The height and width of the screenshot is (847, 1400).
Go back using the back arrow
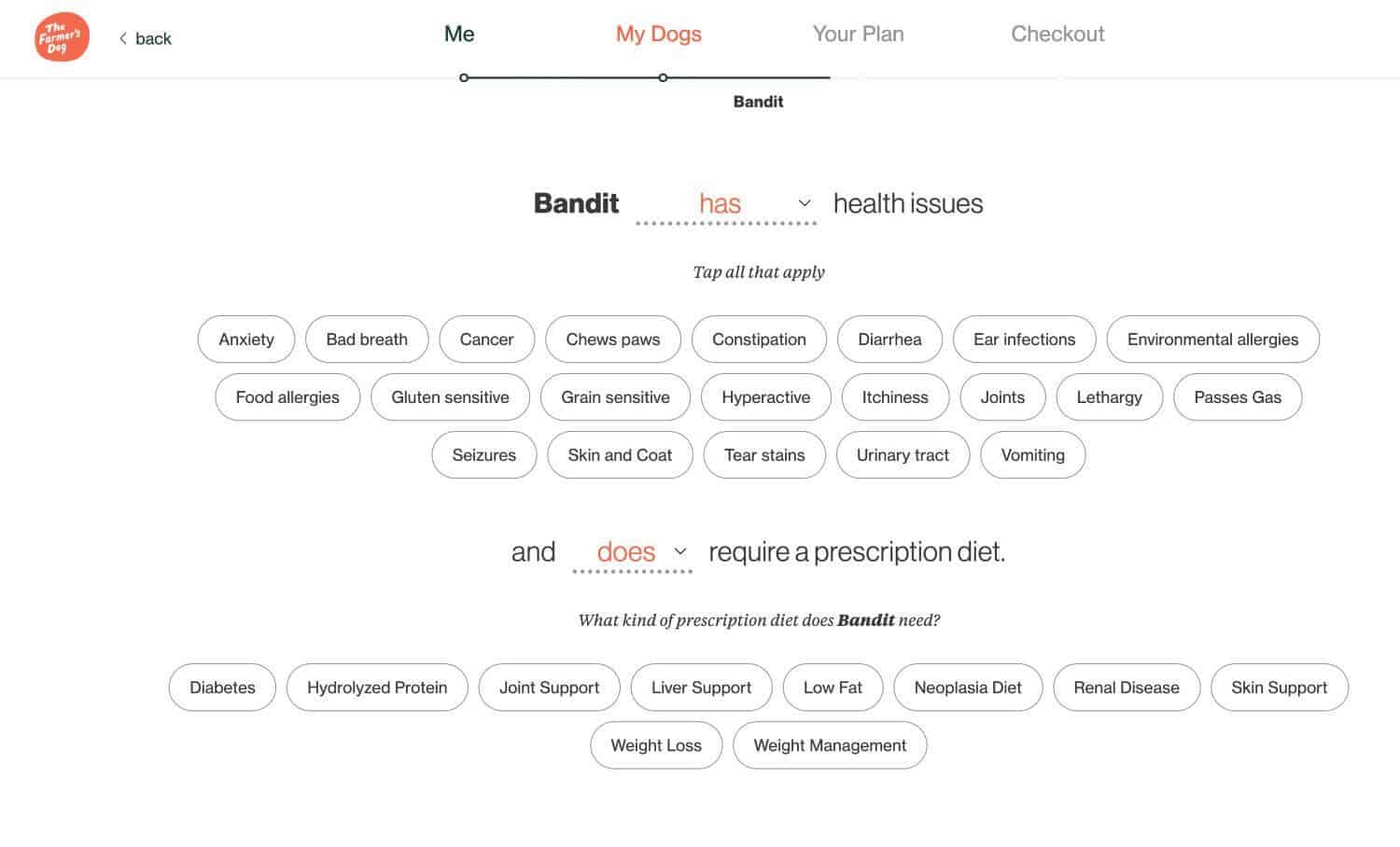coord(145,38)
